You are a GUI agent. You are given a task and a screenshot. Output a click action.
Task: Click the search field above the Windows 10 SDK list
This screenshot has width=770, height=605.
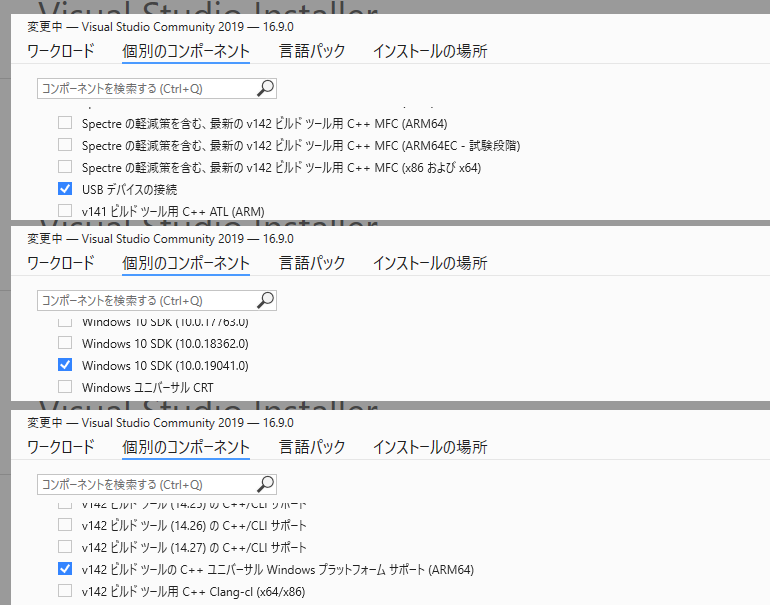tap(145, 300)
